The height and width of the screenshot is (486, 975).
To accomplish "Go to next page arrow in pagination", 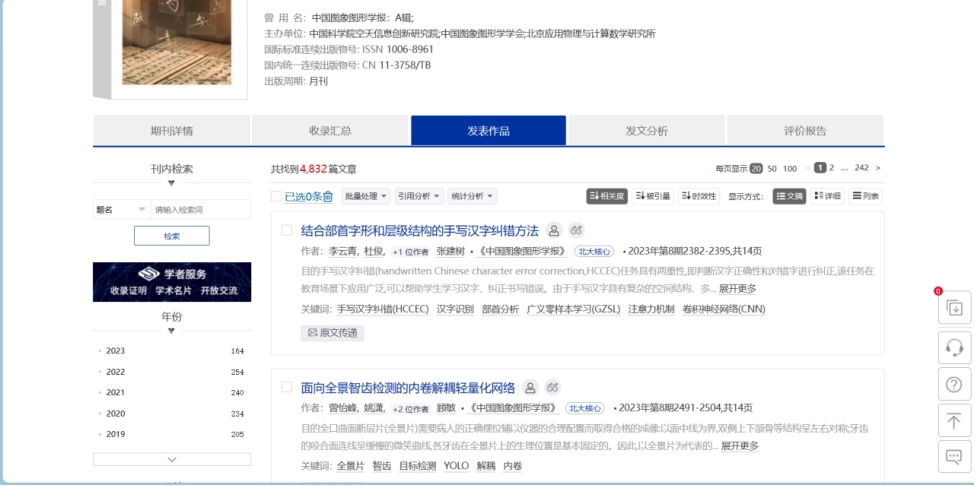I will [878, 168].
